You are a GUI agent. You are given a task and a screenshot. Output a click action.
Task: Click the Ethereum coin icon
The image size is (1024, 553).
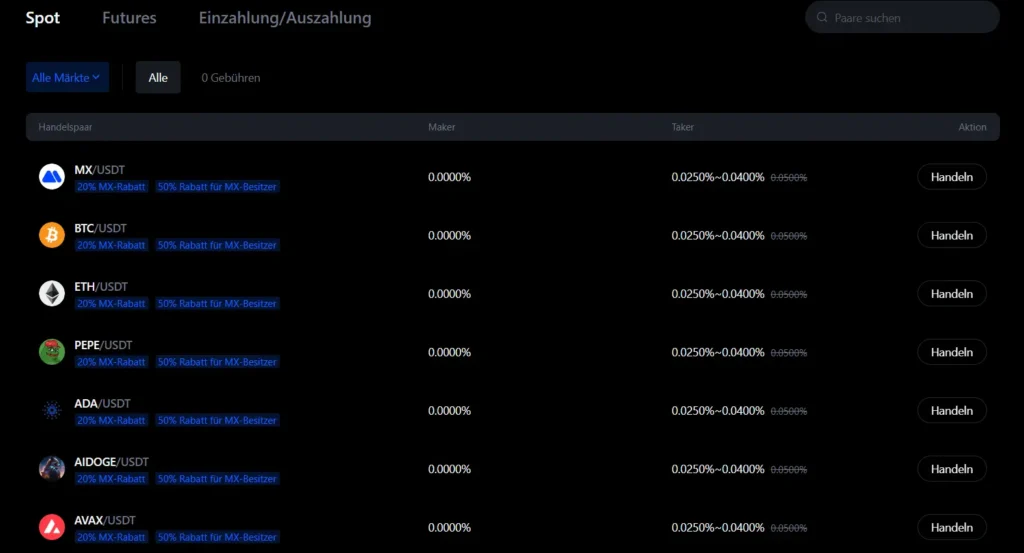pyautogui.click(x=52, y=293)
